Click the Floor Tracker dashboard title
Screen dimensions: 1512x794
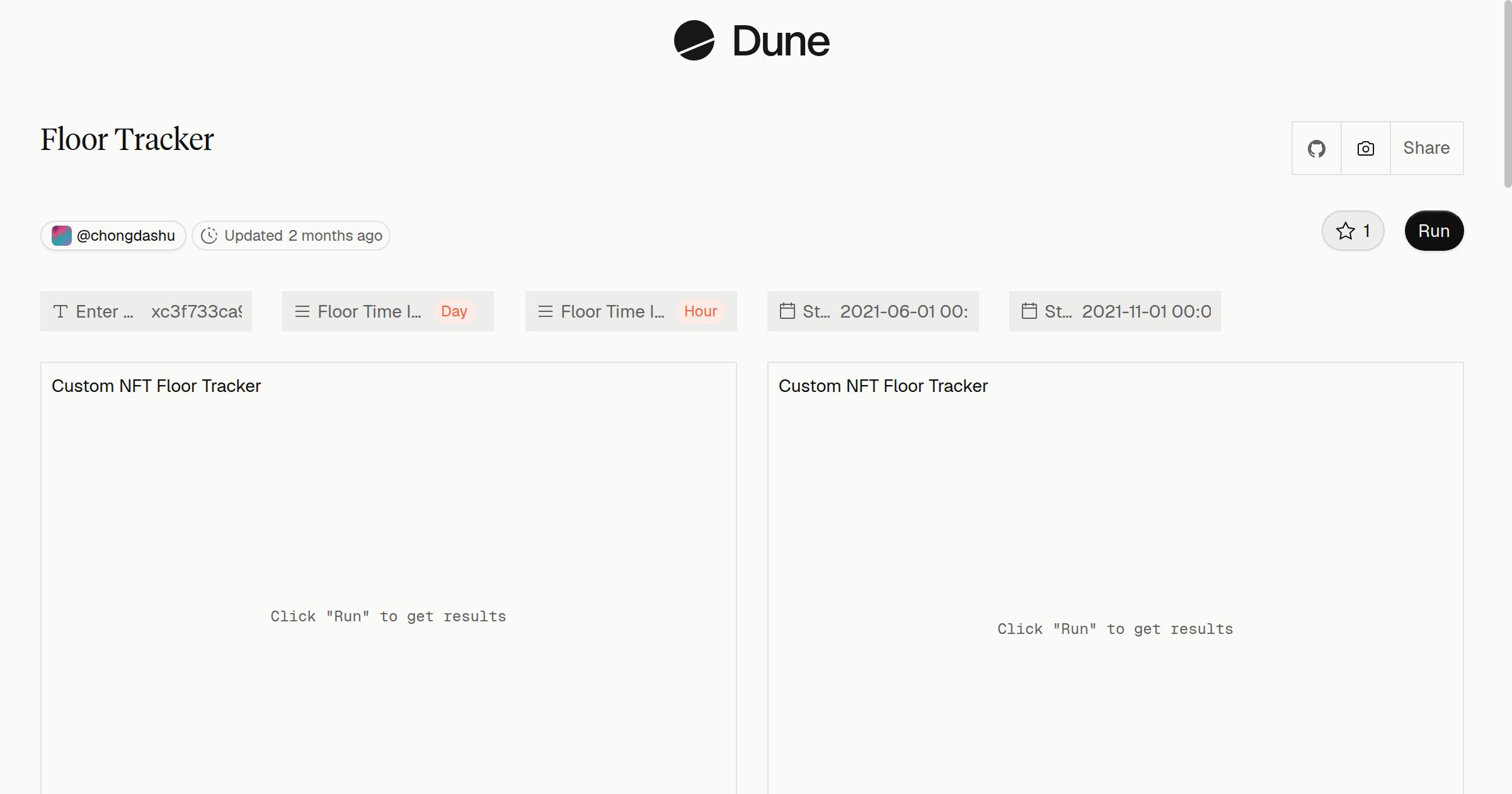click(127, 139)
